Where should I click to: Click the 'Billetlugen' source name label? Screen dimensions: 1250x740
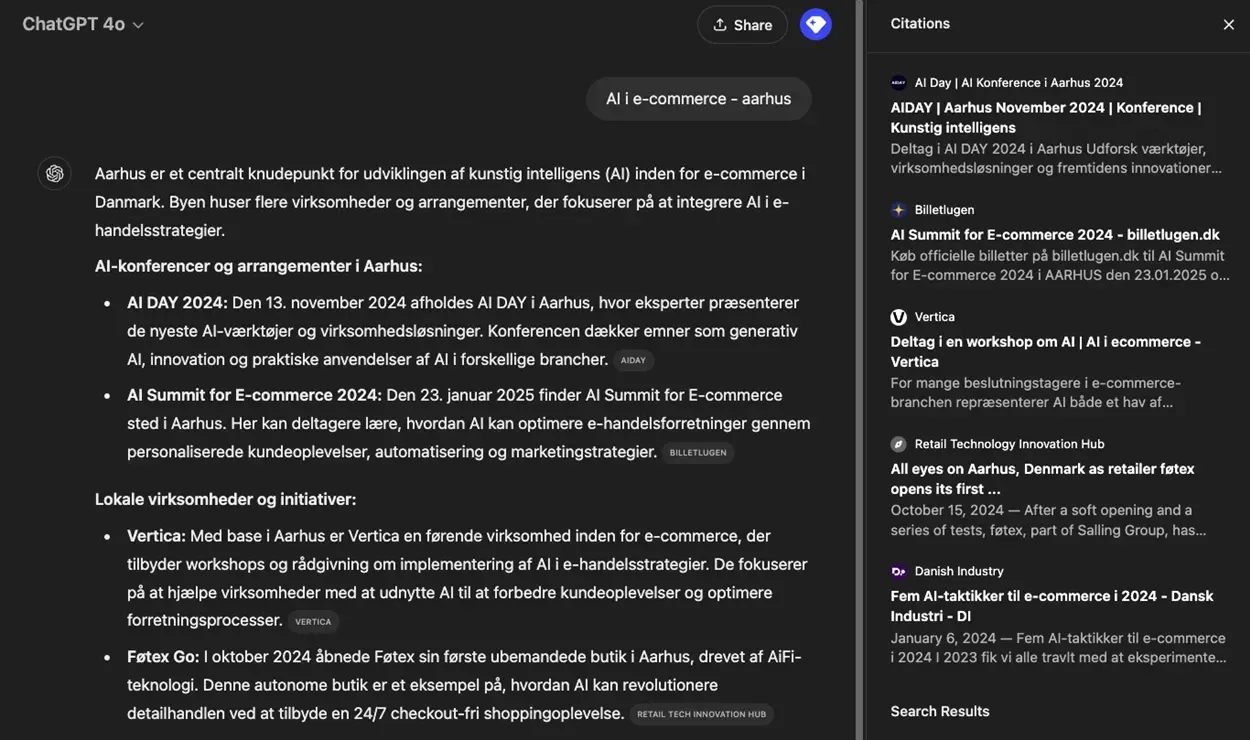click(944, 210)
